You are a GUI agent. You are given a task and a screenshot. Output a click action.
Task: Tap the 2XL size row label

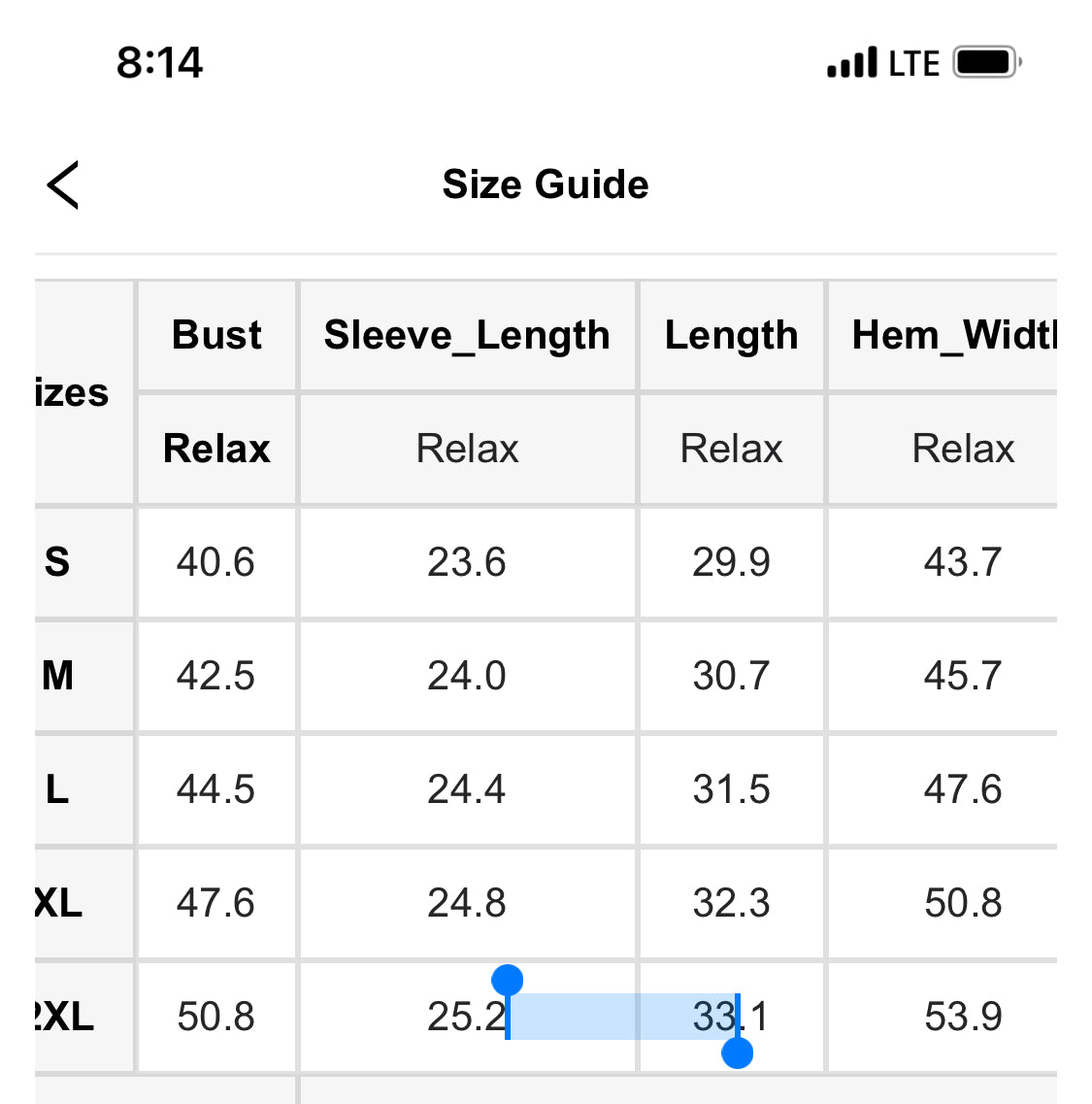[64, 1017]
